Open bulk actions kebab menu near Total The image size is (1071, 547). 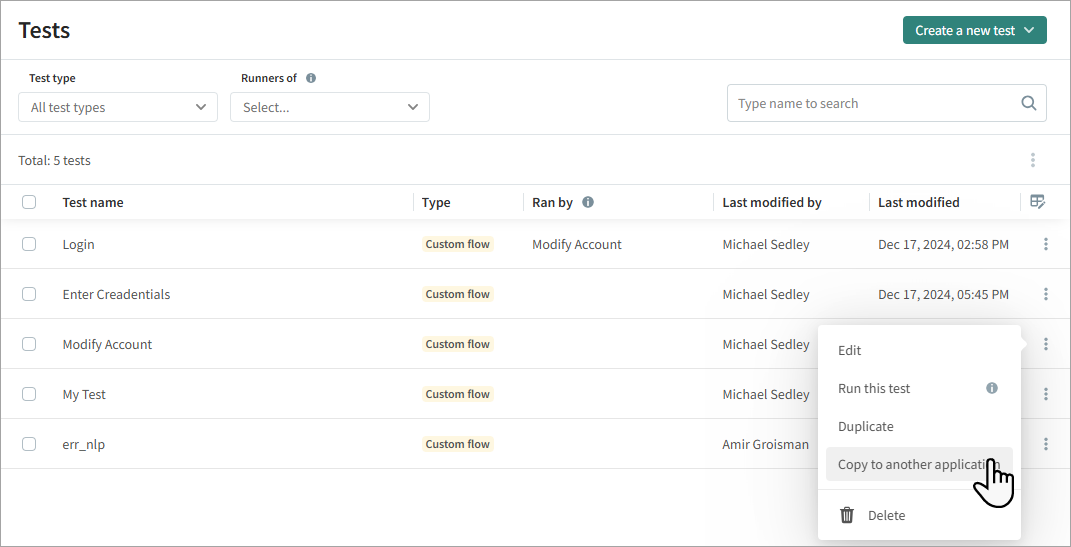[x=1032, y=160]
